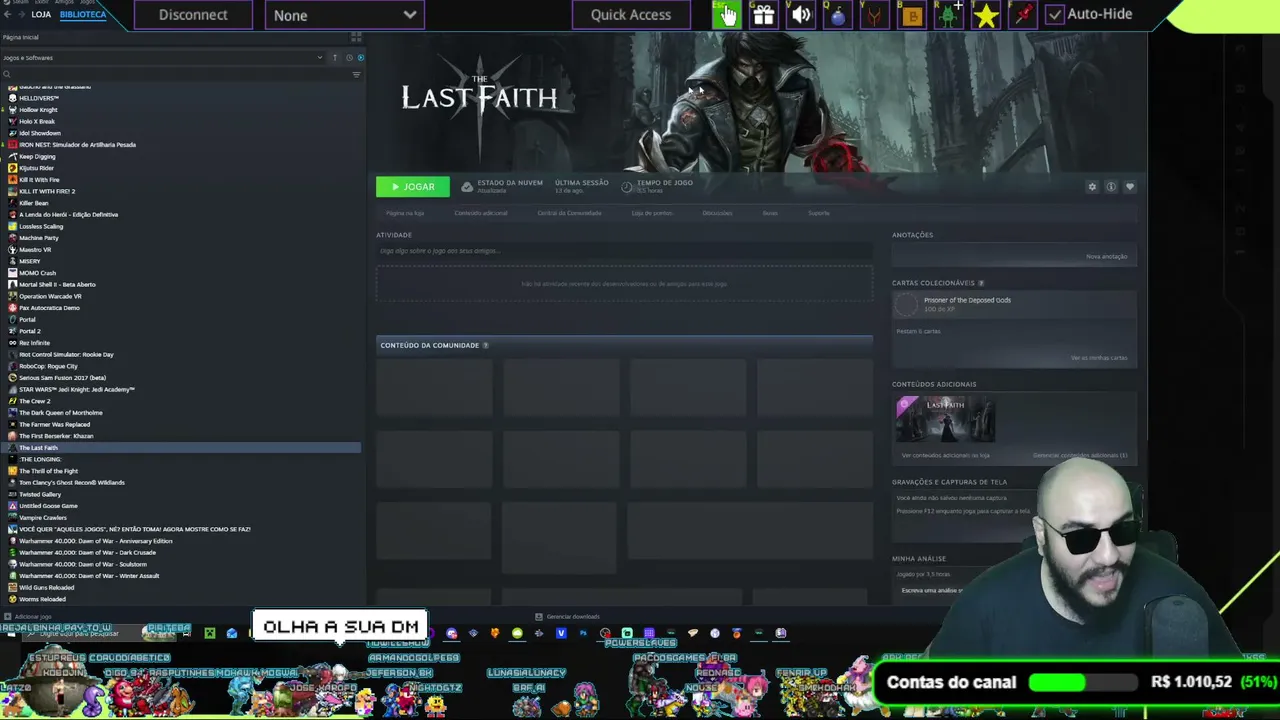This screenshot has width=1280, height=720.
Task: Click Adicionar jogo at bottom of library
Action: 28,617
